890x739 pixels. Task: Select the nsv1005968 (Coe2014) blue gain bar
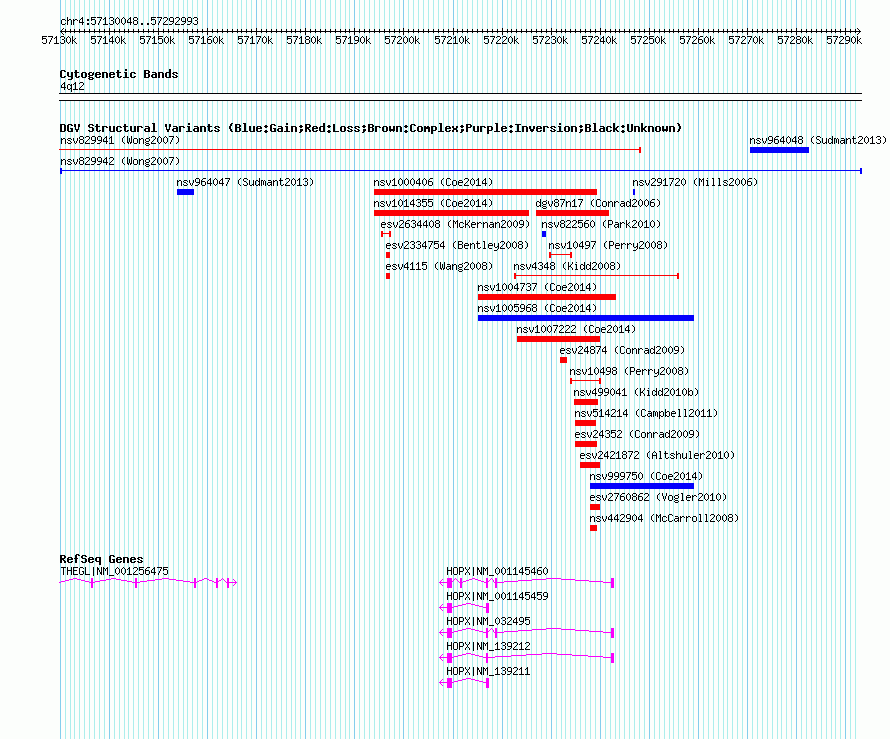[x=586, y=318]
